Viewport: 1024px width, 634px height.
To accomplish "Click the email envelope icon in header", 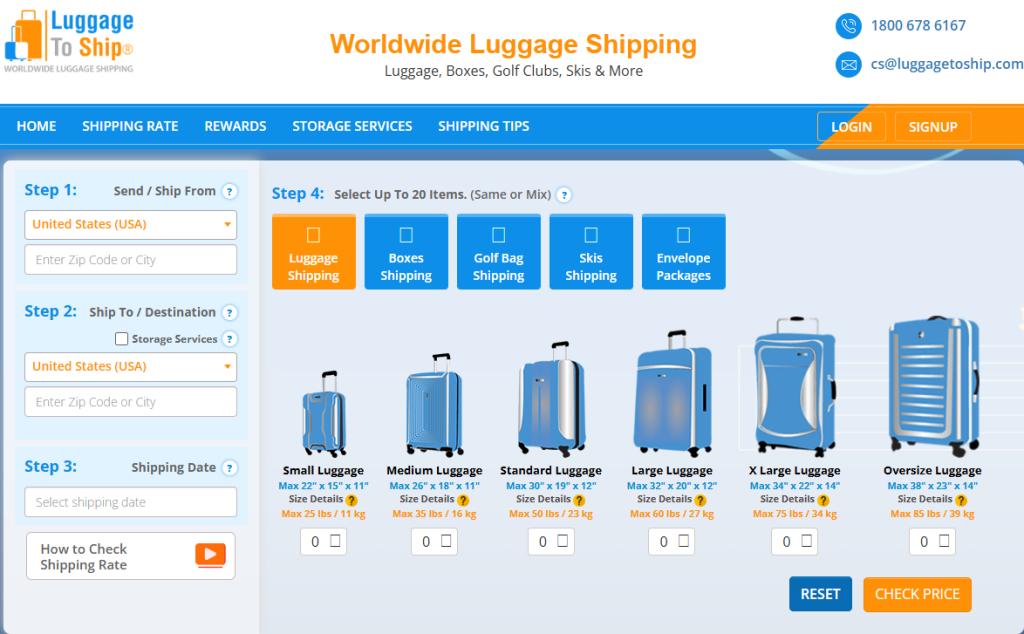I will 848,65.
